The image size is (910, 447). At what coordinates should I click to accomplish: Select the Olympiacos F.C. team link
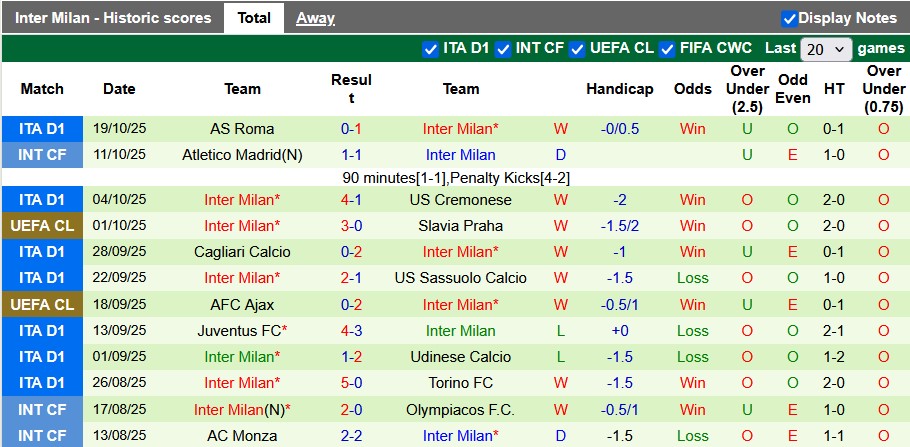pos(460,410)
